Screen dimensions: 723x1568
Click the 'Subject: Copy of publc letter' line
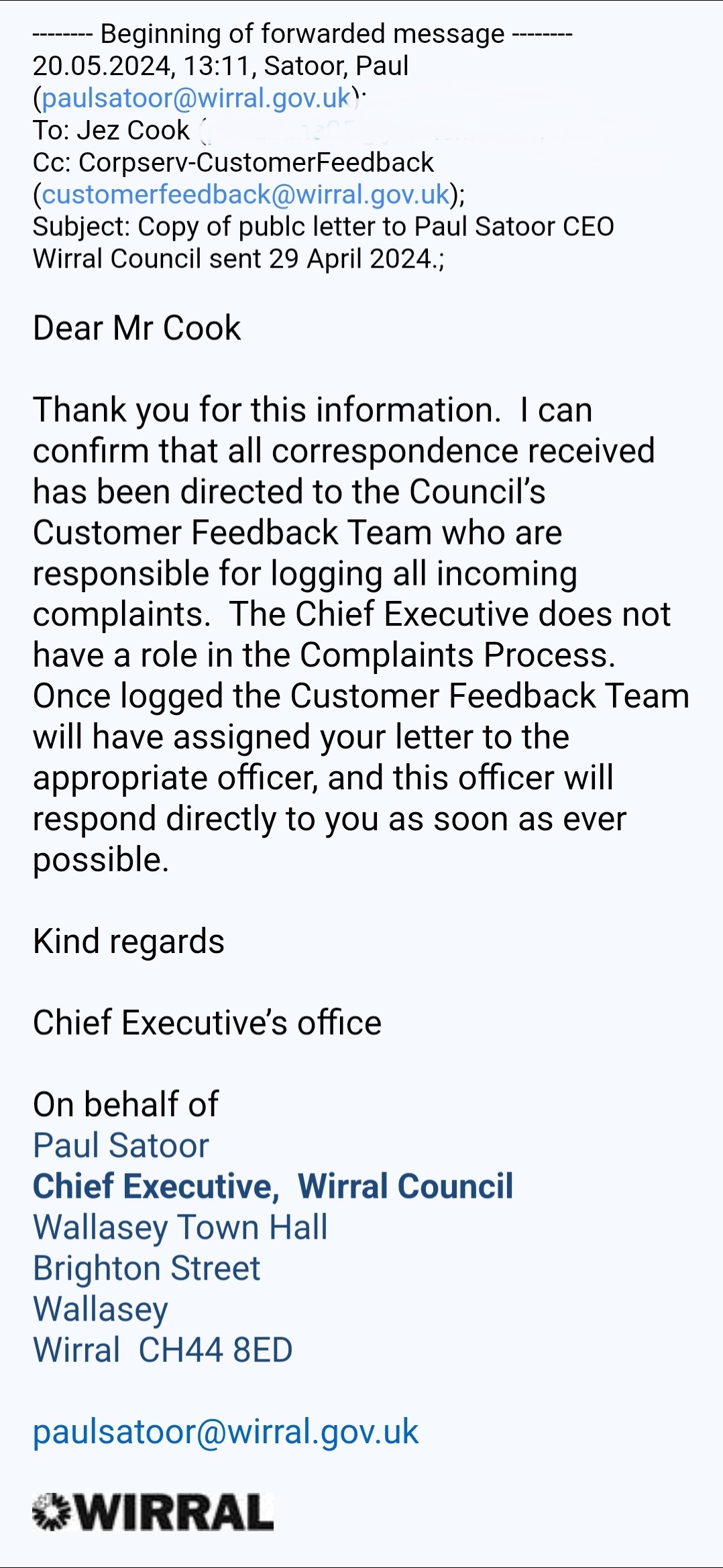pos(323,227)
